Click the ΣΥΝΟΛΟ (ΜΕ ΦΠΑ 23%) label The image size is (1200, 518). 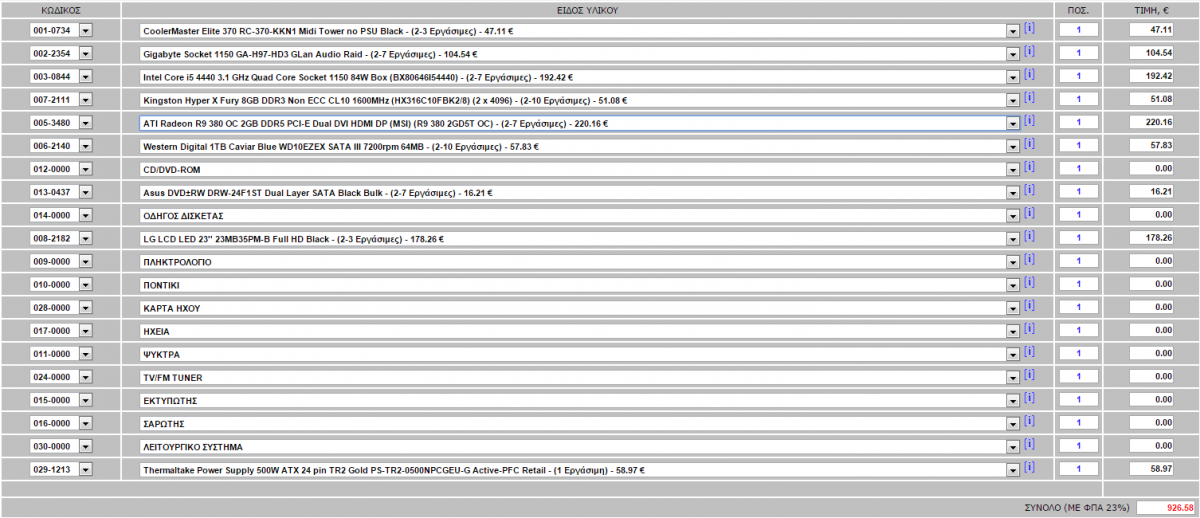1078,508
